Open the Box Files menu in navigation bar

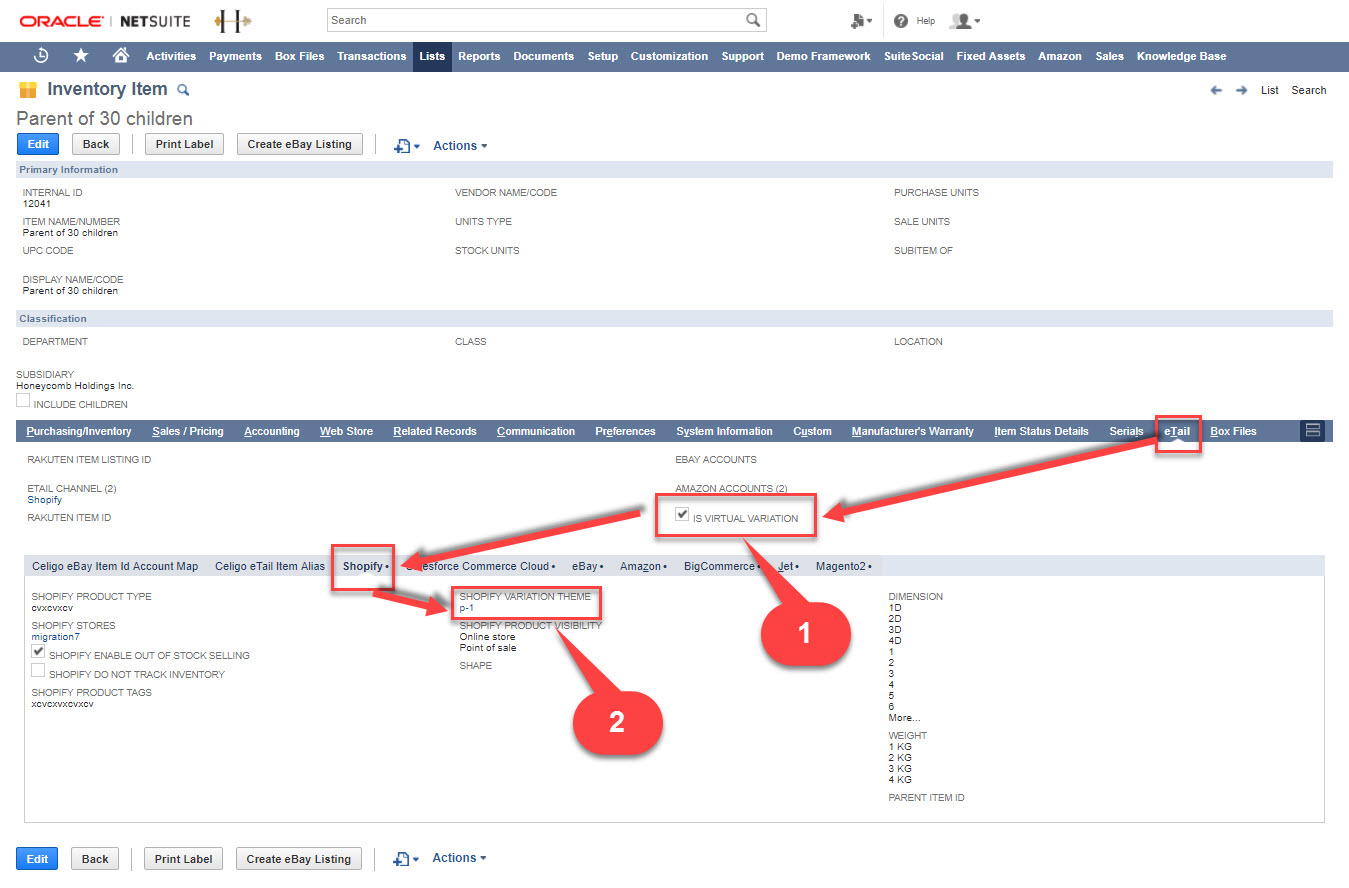coord(300,56)
